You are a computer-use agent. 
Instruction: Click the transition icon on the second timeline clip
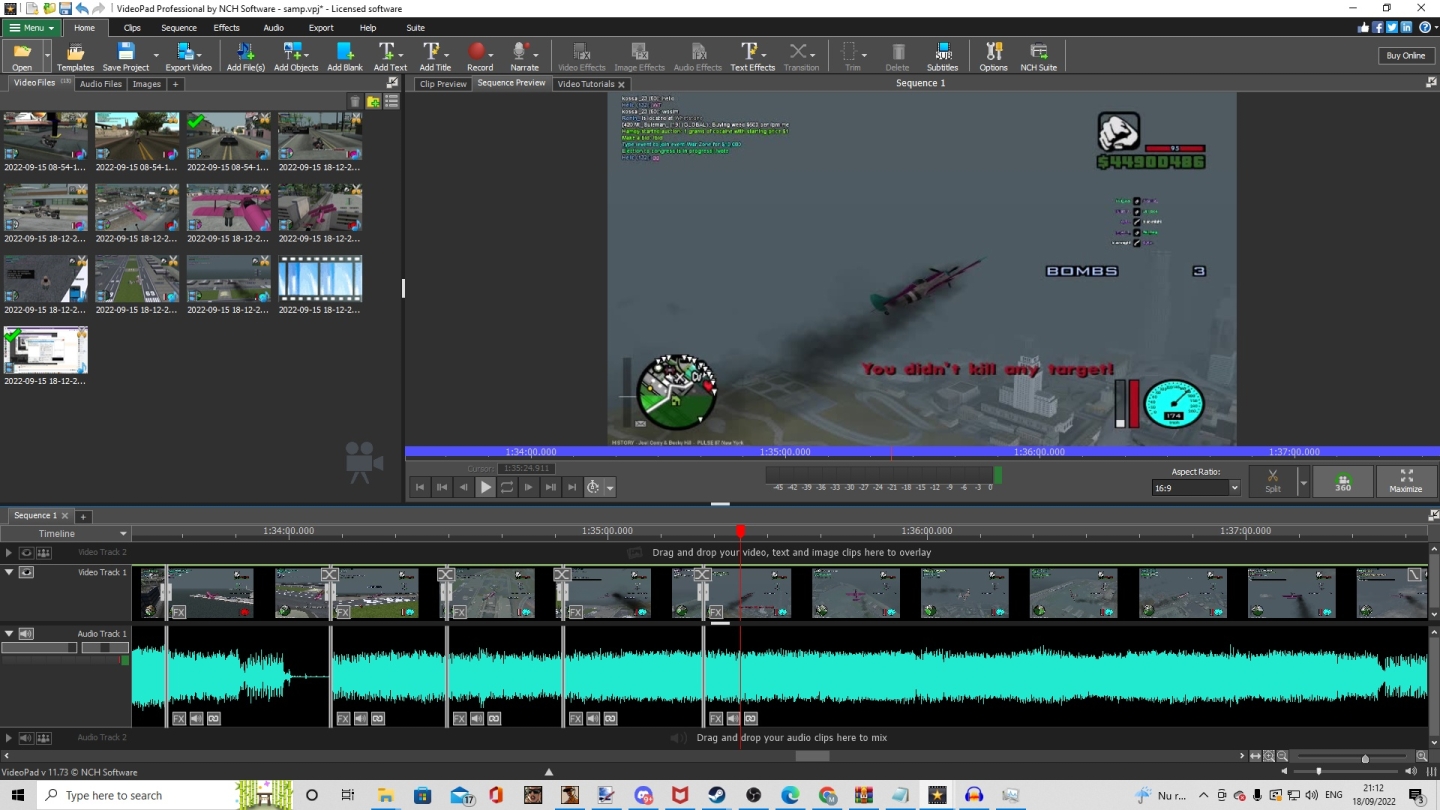[330, 574]
